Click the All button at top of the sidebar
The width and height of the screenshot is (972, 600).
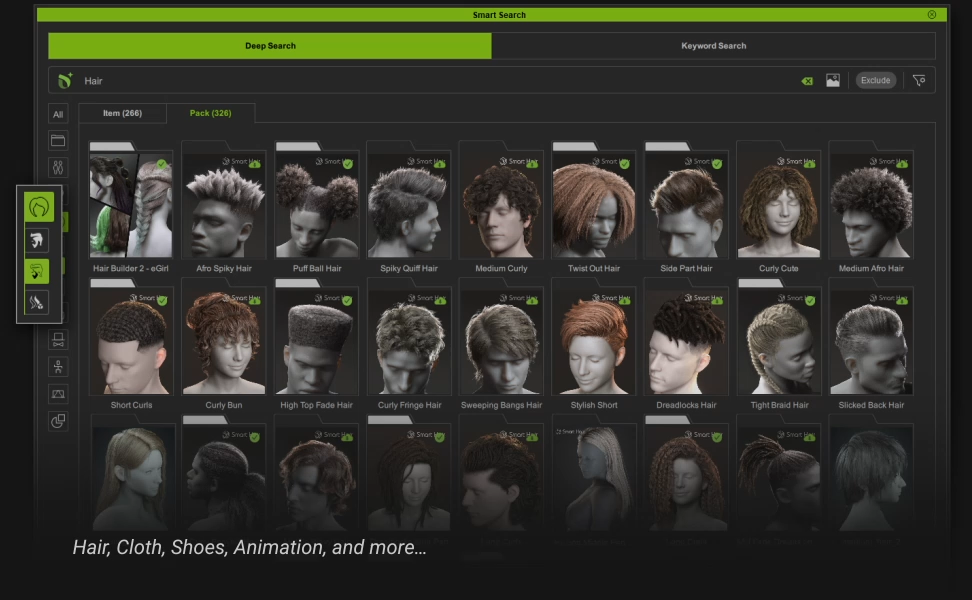58,114
